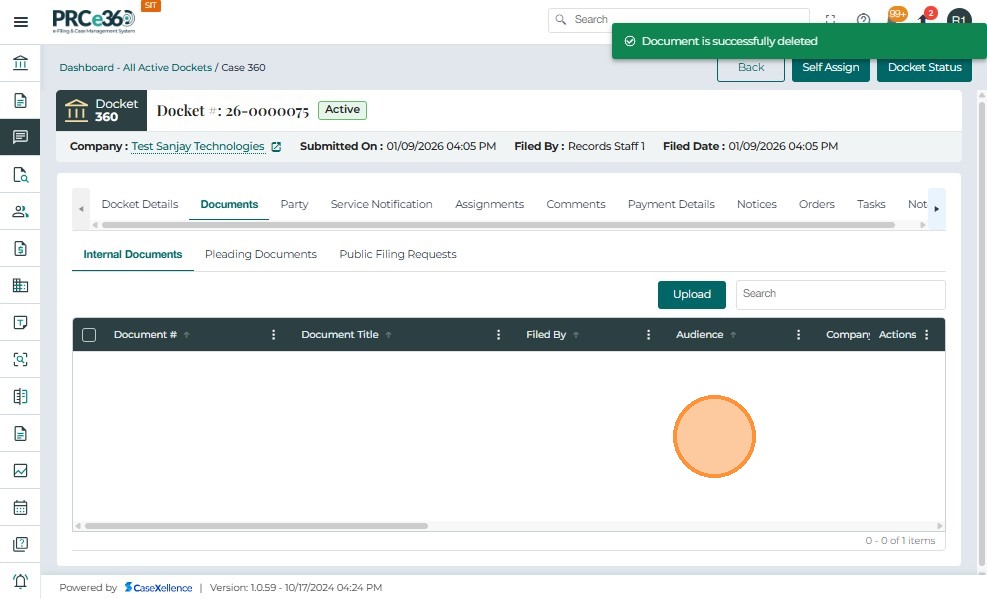Switch to Pleading Documents sub-tab

pos(261,254)
